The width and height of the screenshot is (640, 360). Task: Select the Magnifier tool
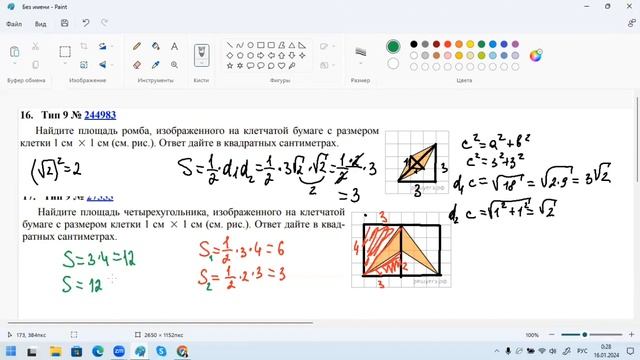pyautogui.click(x=174, y=64)
